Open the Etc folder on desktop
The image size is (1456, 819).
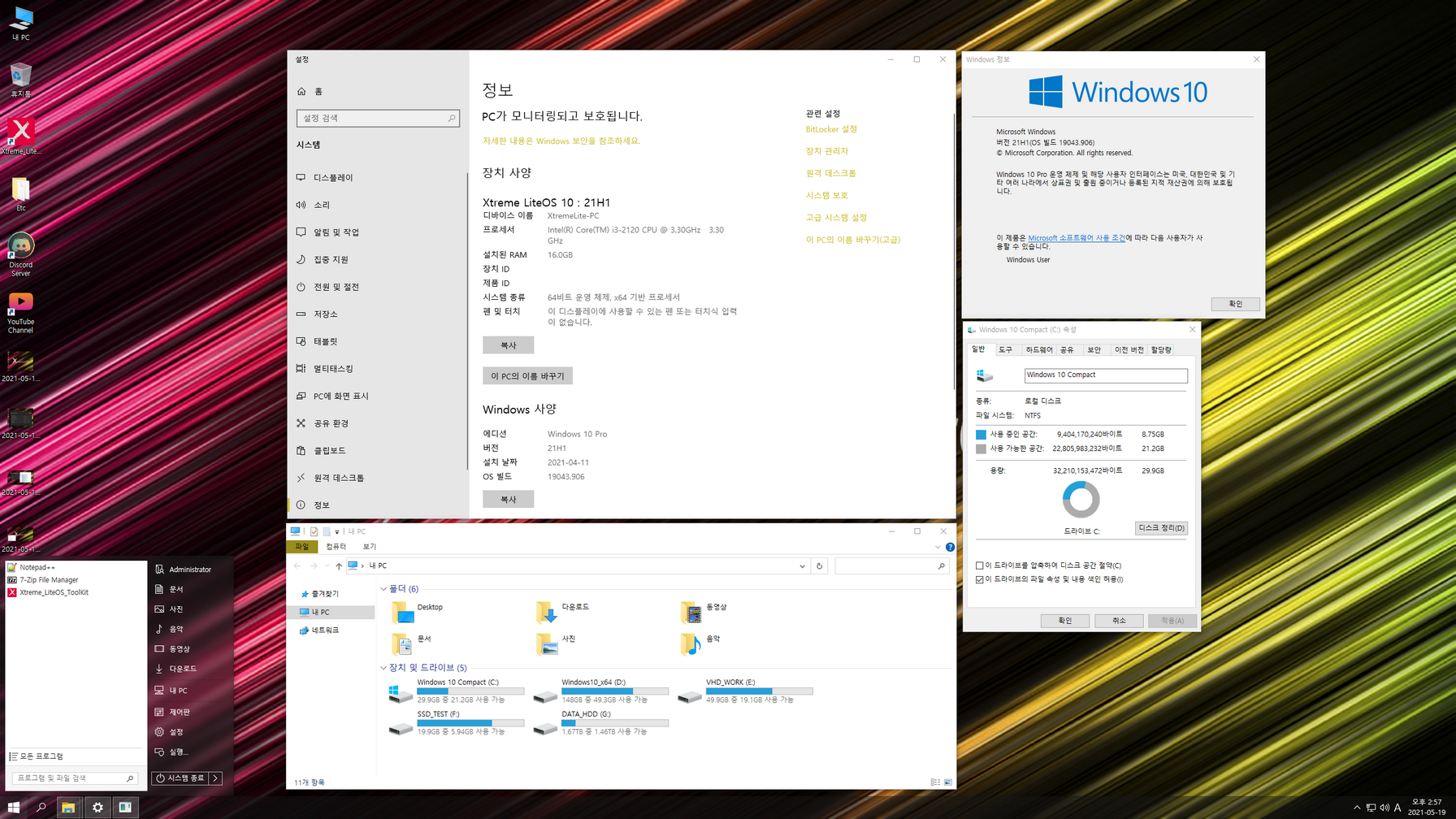click(x=21, y=193)
